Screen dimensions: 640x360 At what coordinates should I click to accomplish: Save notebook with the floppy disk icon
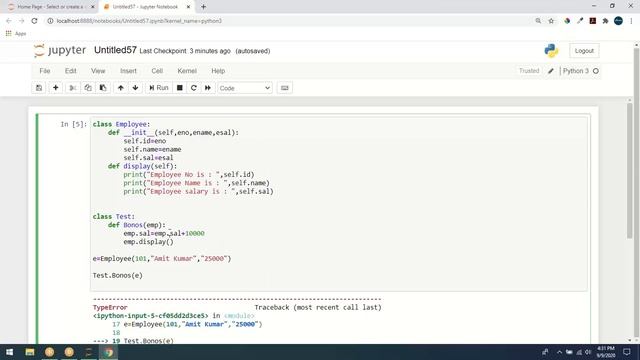[39, 88]
